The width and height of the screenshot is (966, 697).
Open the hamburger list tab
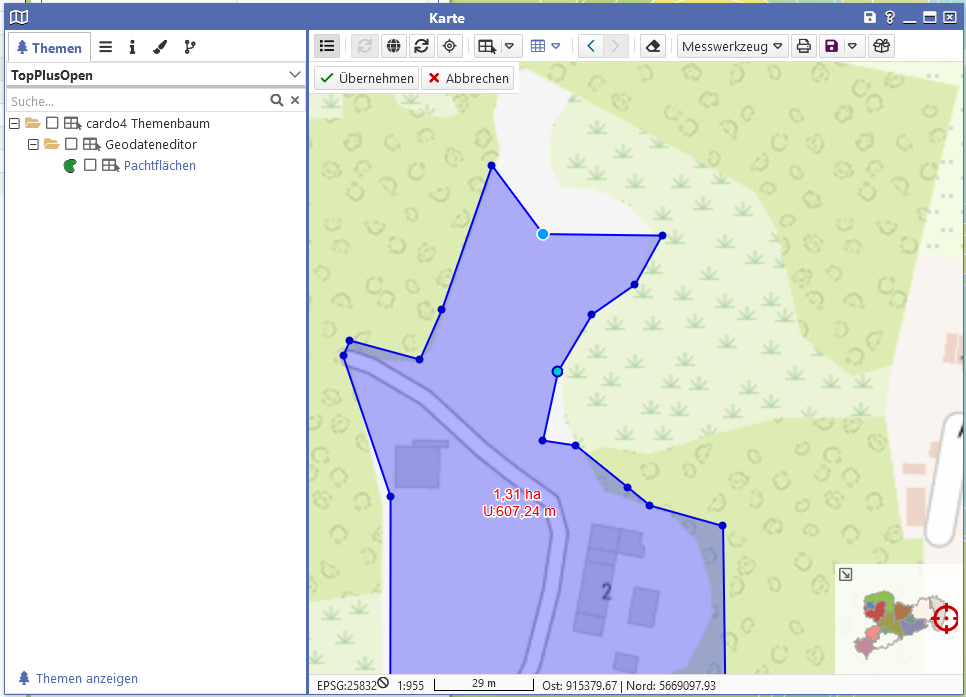tap(105, 47)
